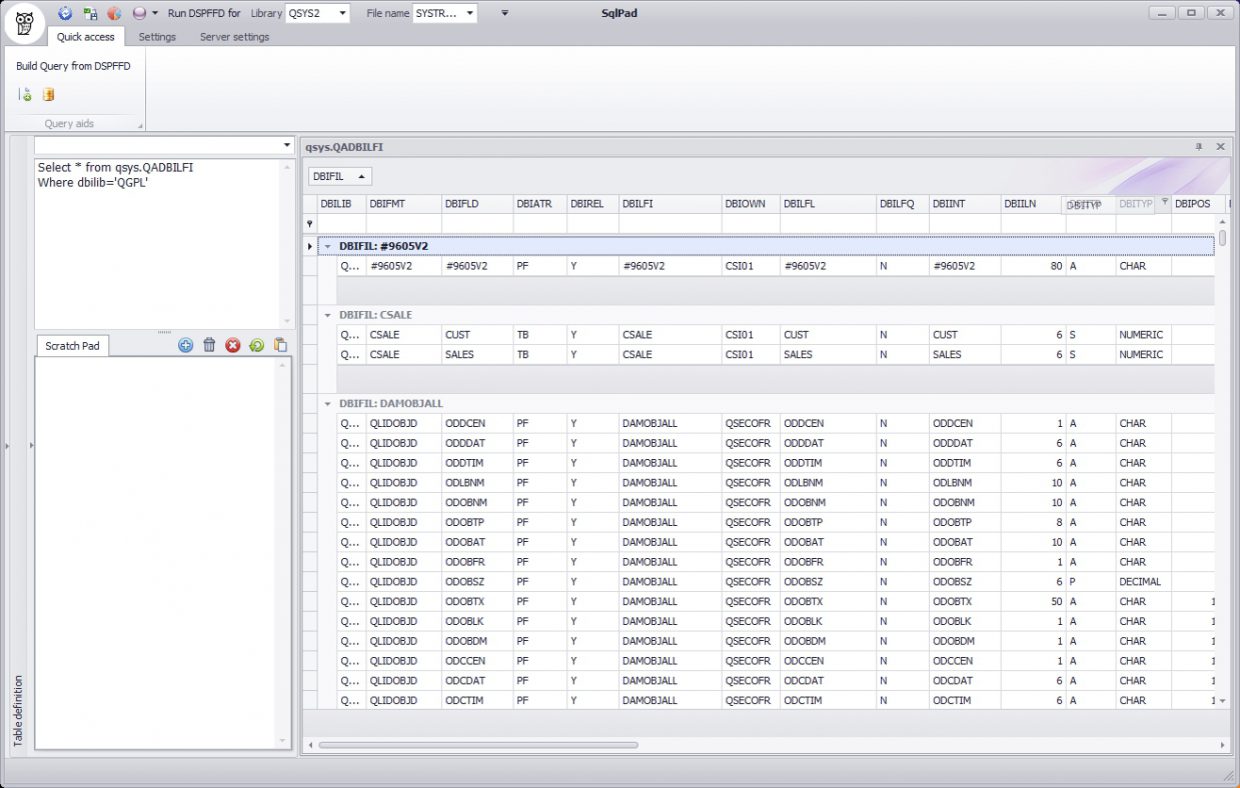Click the paste clipboard icon in Scratch Pad toolbar
The width and height of the screenshot is (1240, 788).
pos(280,345)
